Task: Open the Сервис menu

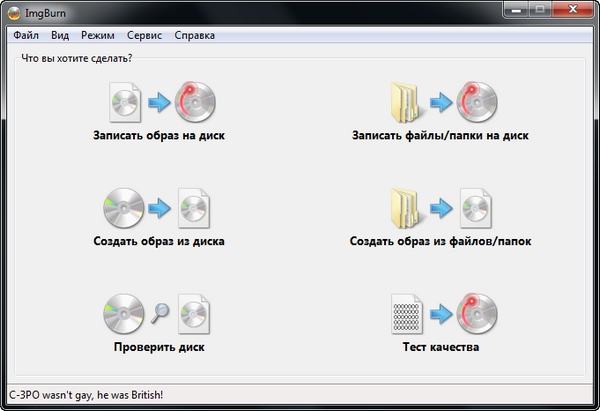Action: pos(144,35)
